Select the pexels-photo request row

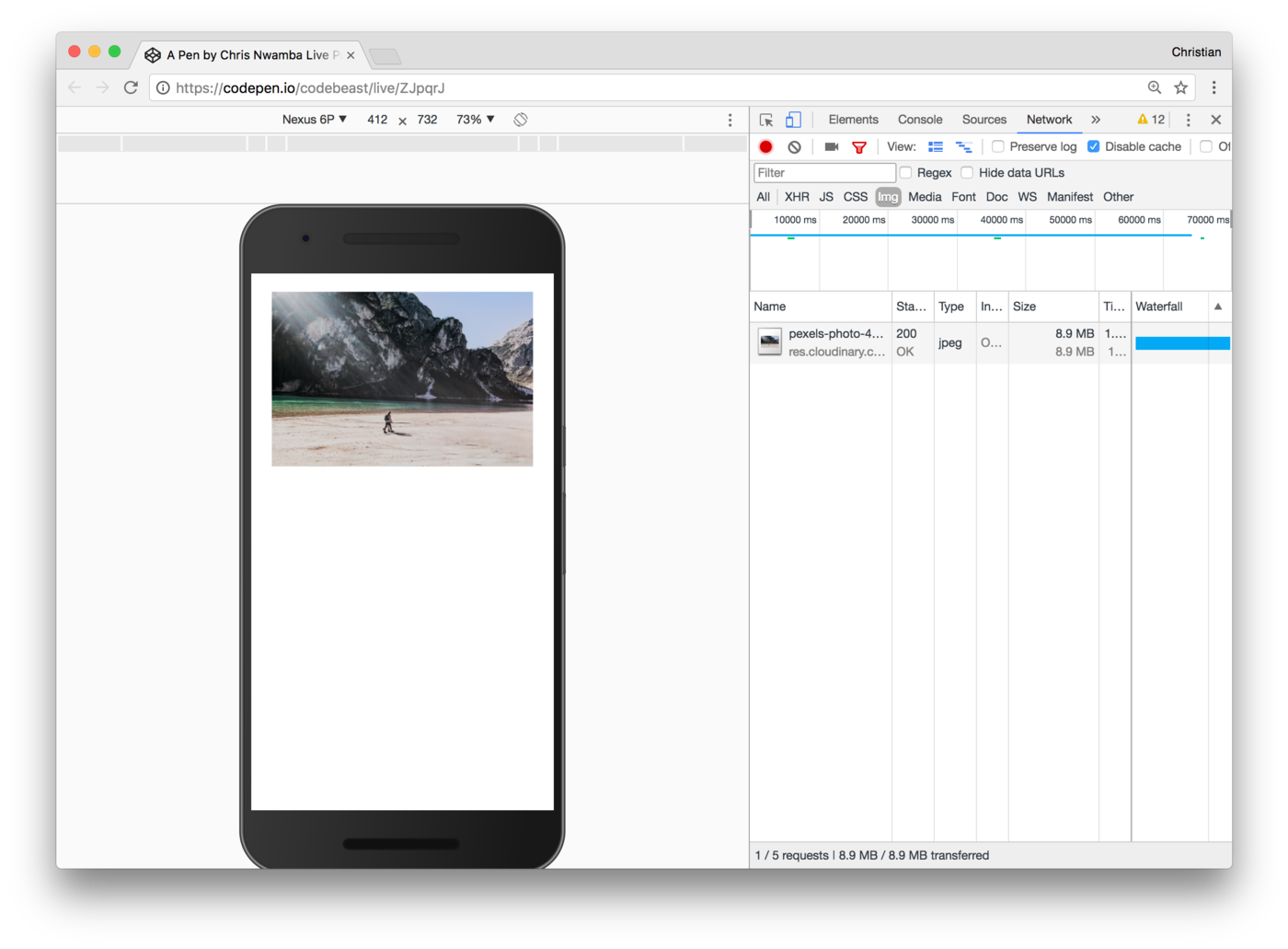pos(990,342)
